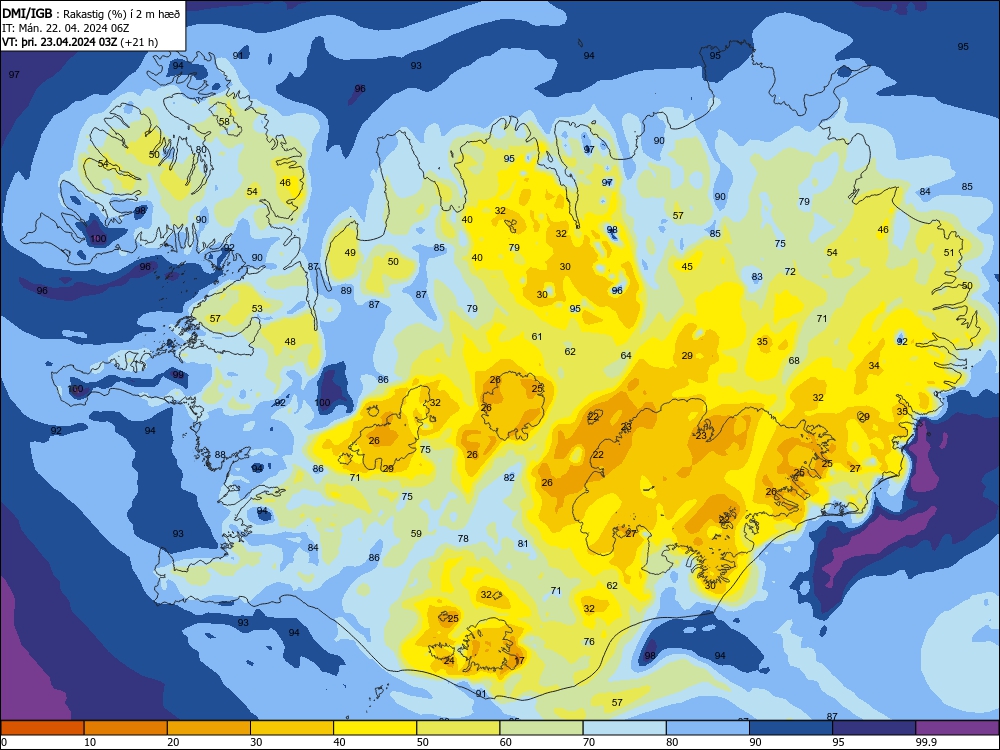Click the humidity value '58' in the Westfjords
Image resolution: width=1000 pixels, height=750 pixels.
(224, 121)
